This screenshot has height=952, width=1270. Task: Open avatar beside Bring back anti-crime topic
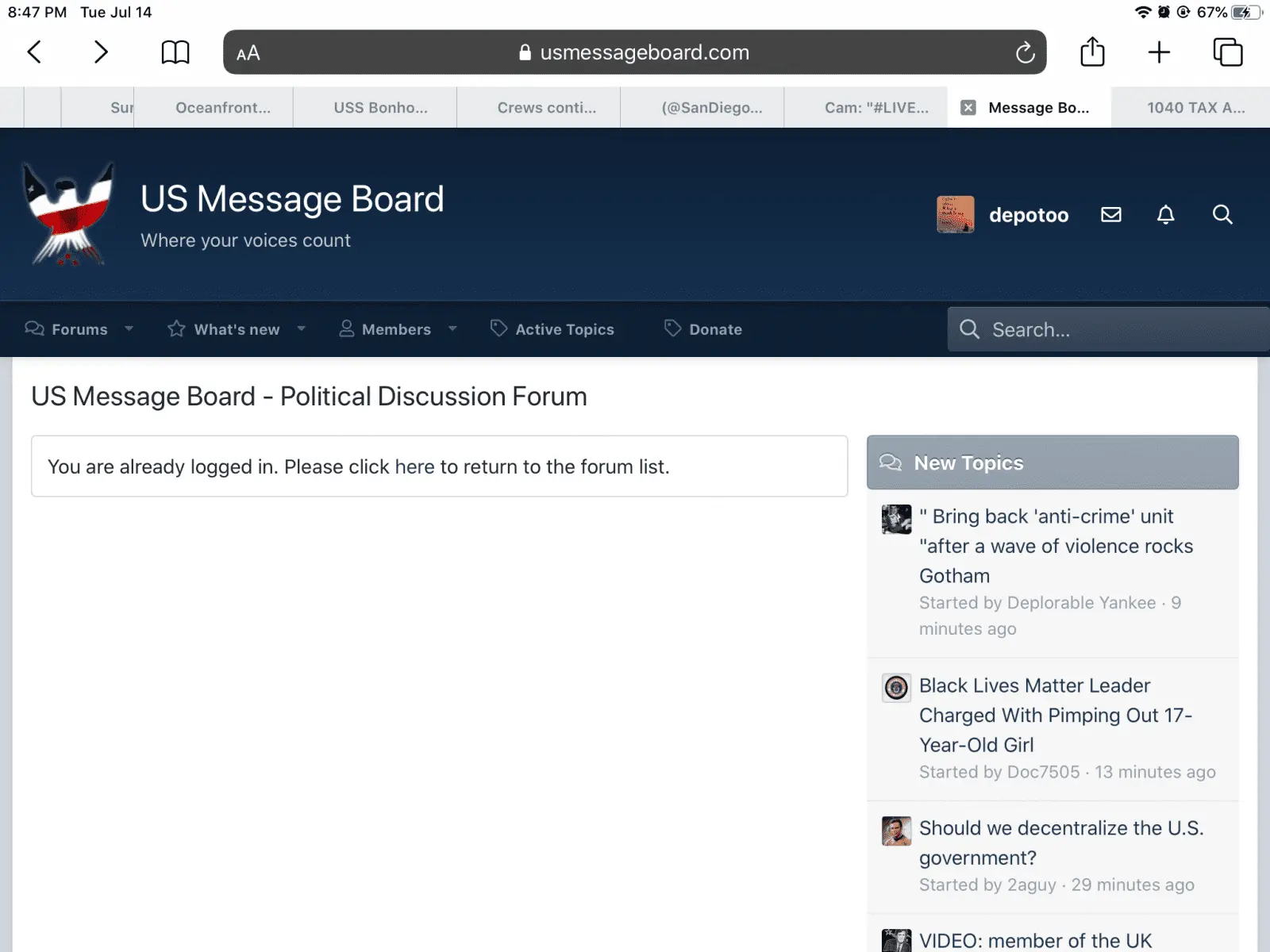(896, 520)
